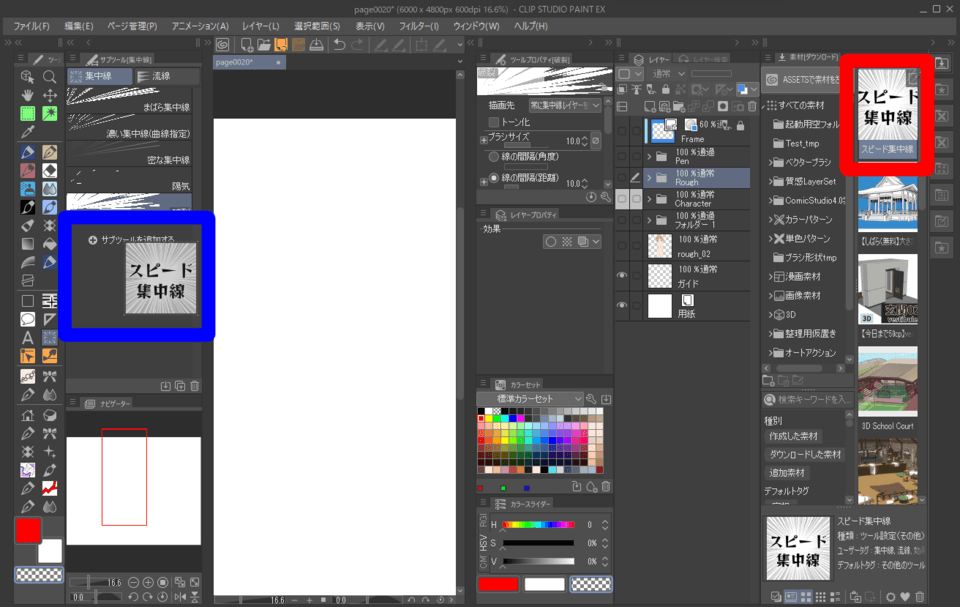Expand the Pen layer folder
Screen dimensions: 960x607
pyautogui.click(x=650, y=157)
